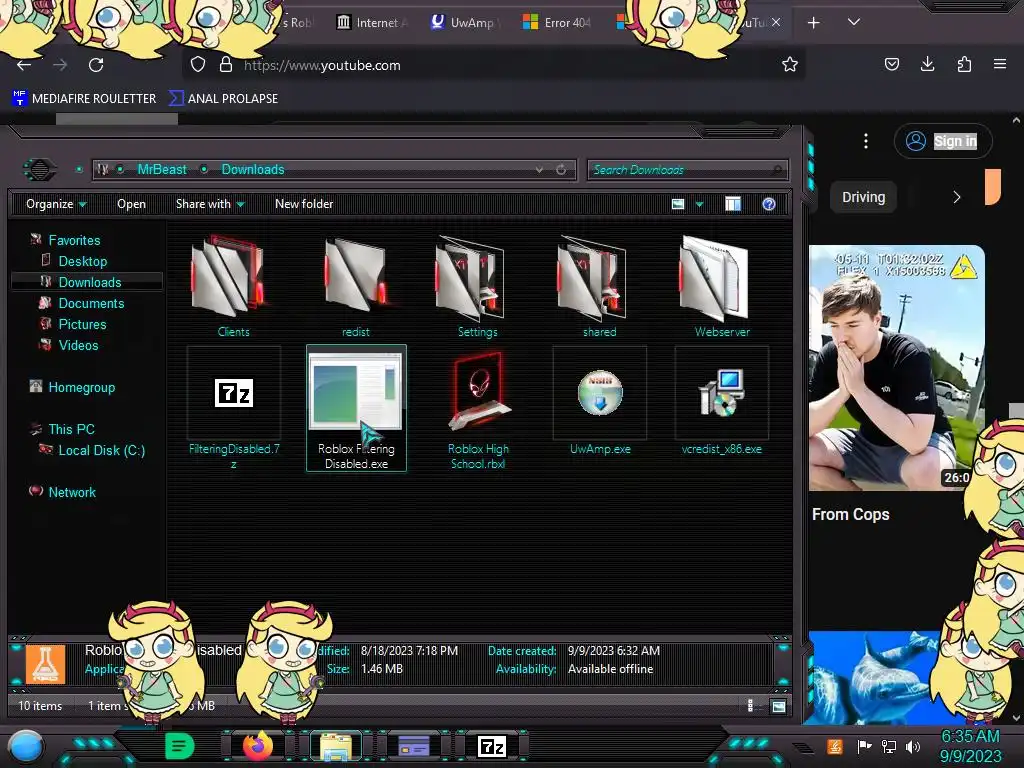Create a New folder

pyautogui.click(x=304, y=204)
